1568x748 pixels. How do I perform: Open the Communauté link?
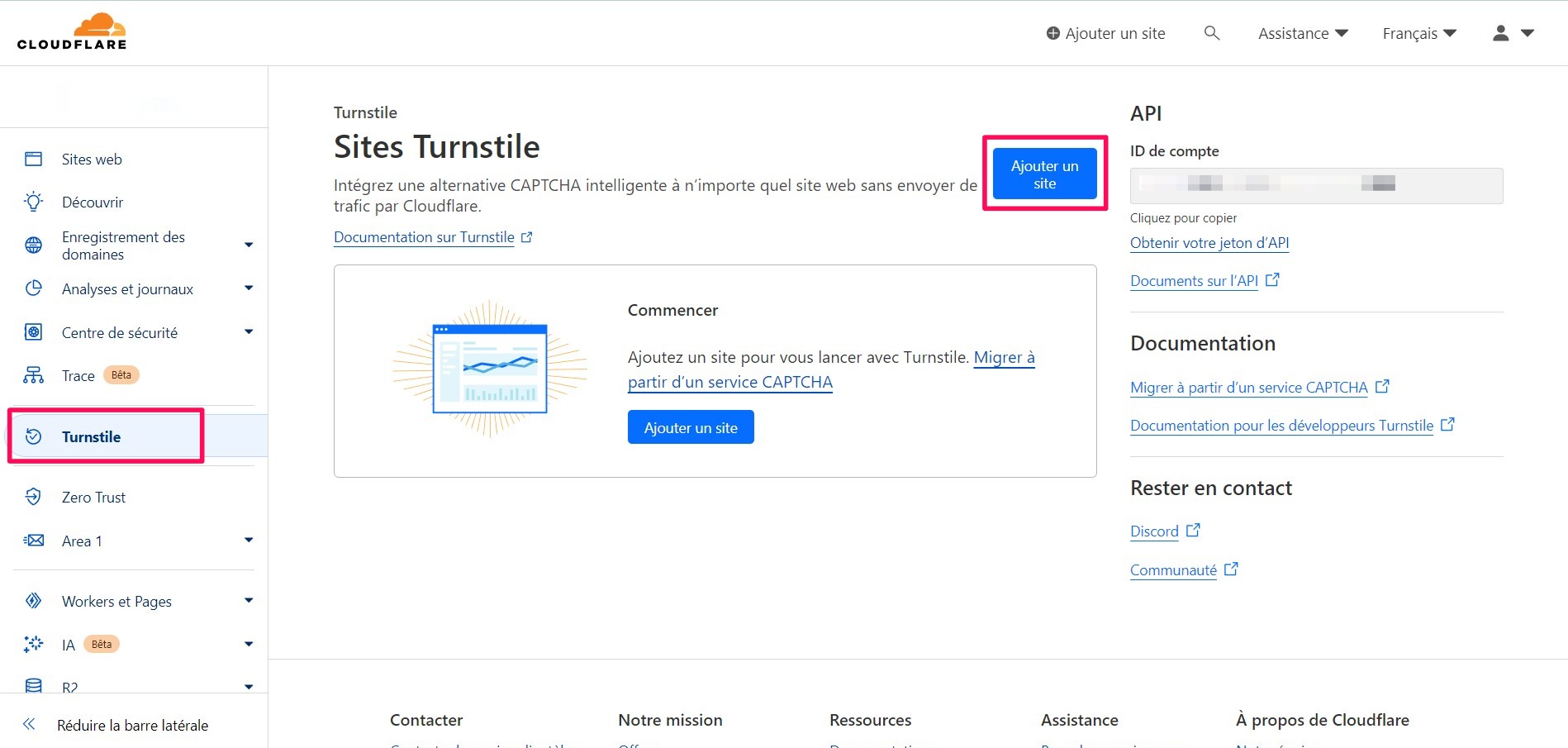click(1173, 570)
